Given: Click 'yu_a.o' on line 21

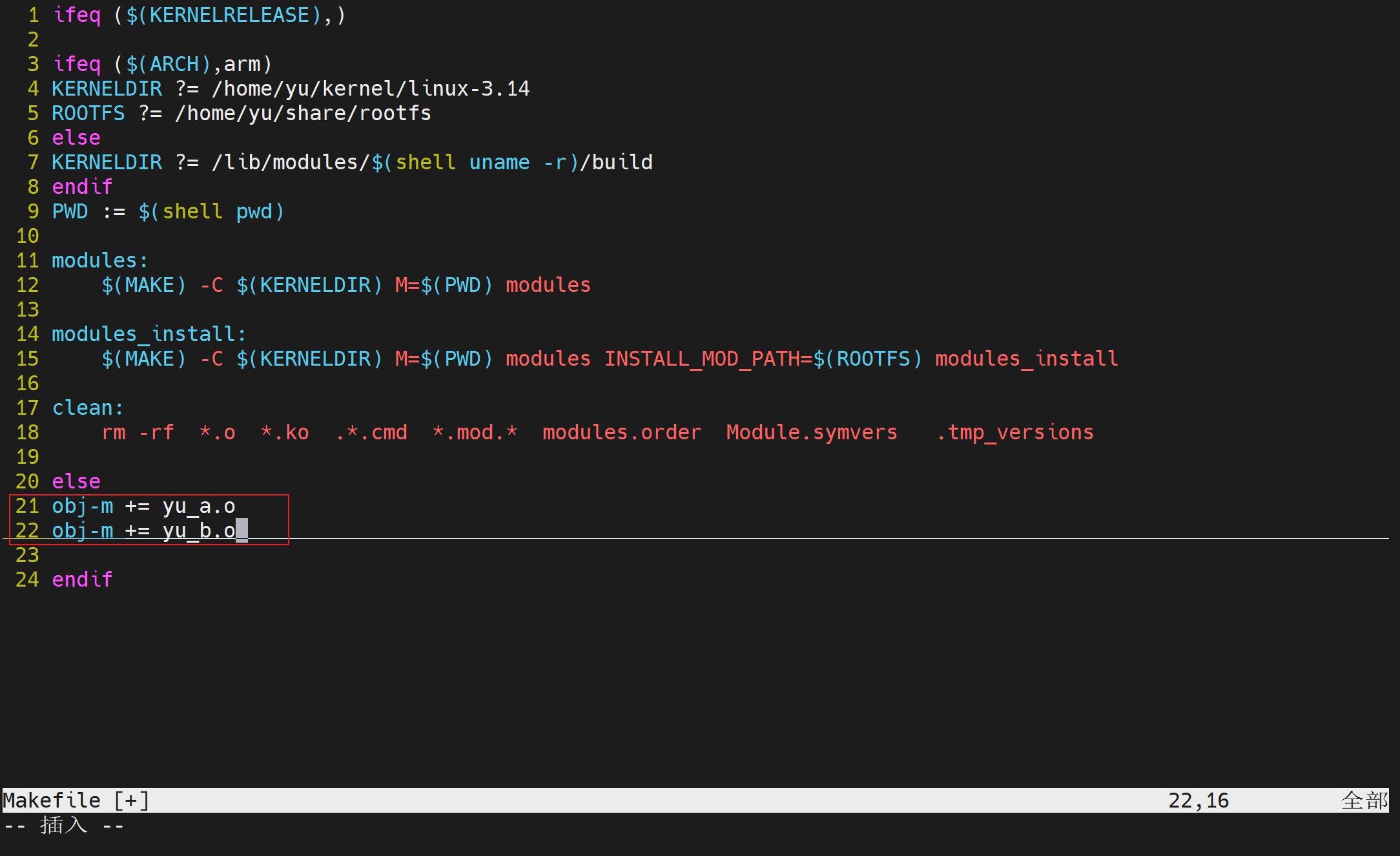Looking at the screenshot, I should [x=198, y=506].
